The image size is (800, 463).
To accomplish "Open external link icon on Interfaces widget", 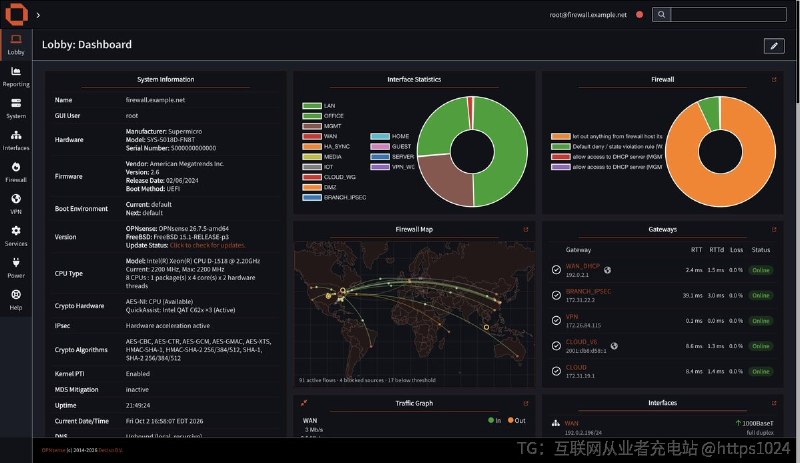I will pyautogui.click(x=774, y=403).
